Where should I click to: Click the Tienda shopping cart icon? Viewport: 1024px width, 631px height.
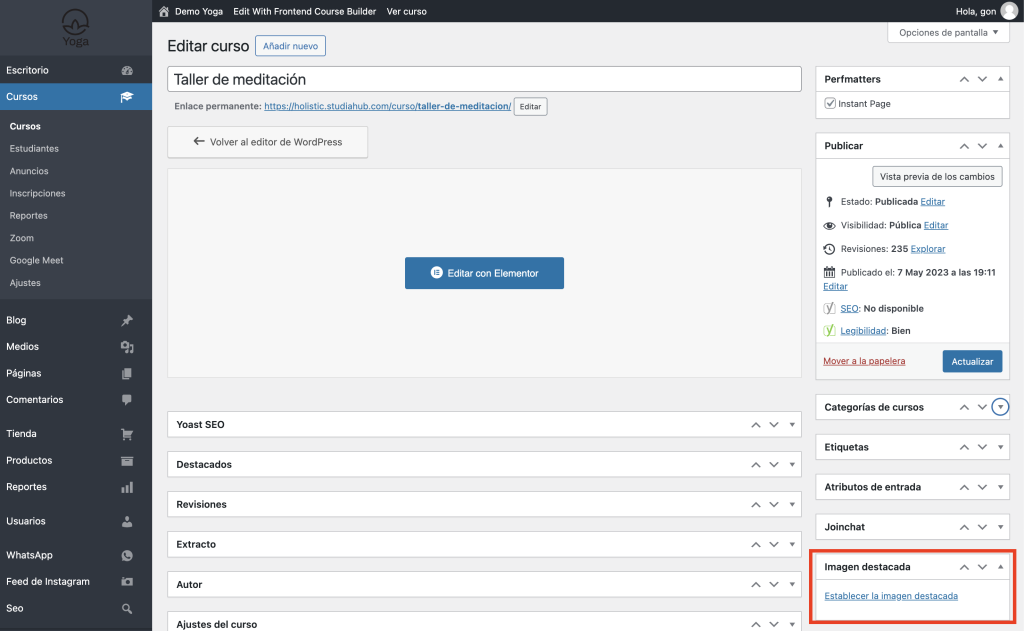tap(127, 434)
